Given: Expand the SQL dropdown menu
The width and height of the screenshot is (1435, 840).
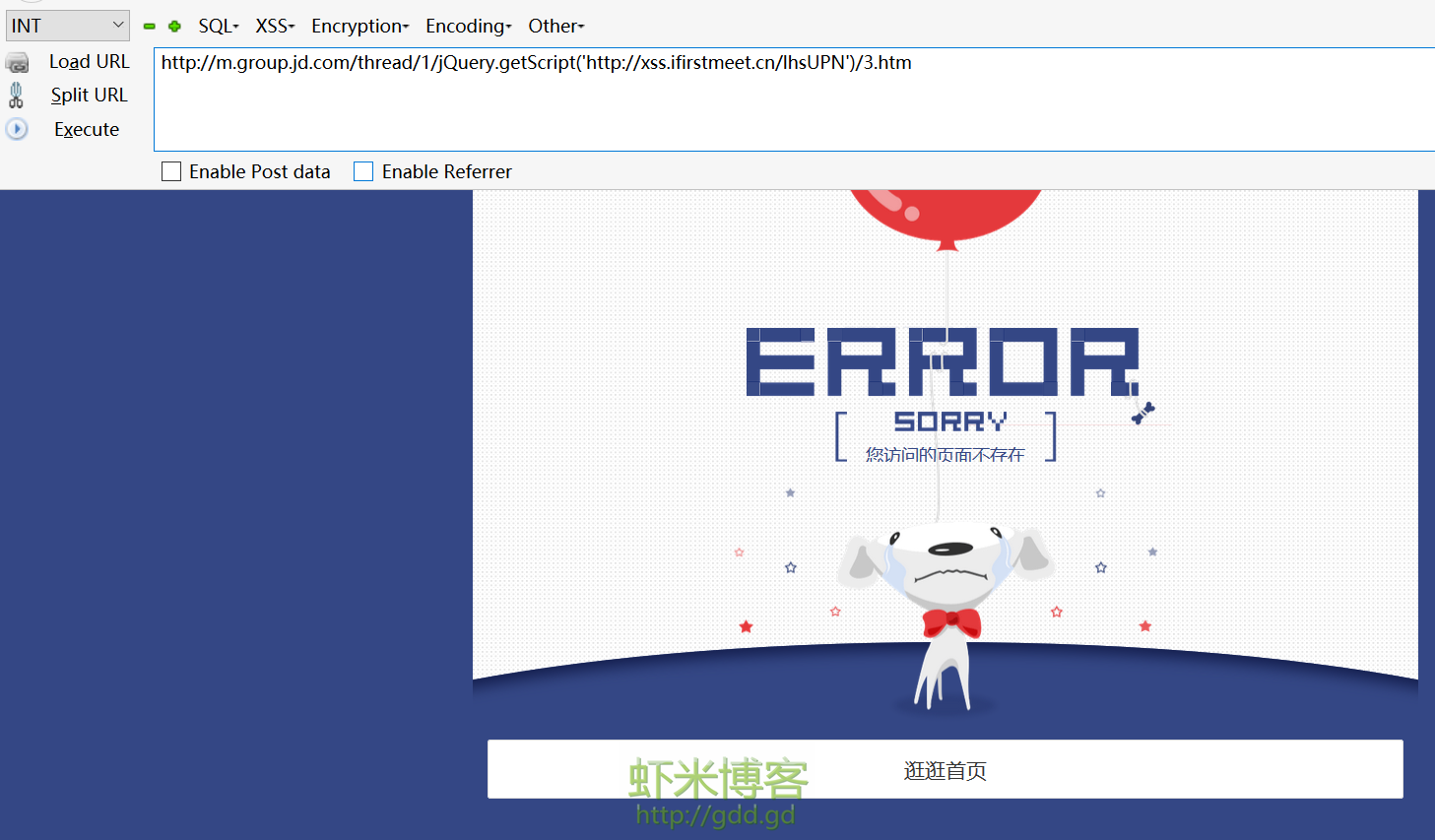Looking at the screenshot, I should 218,27.
